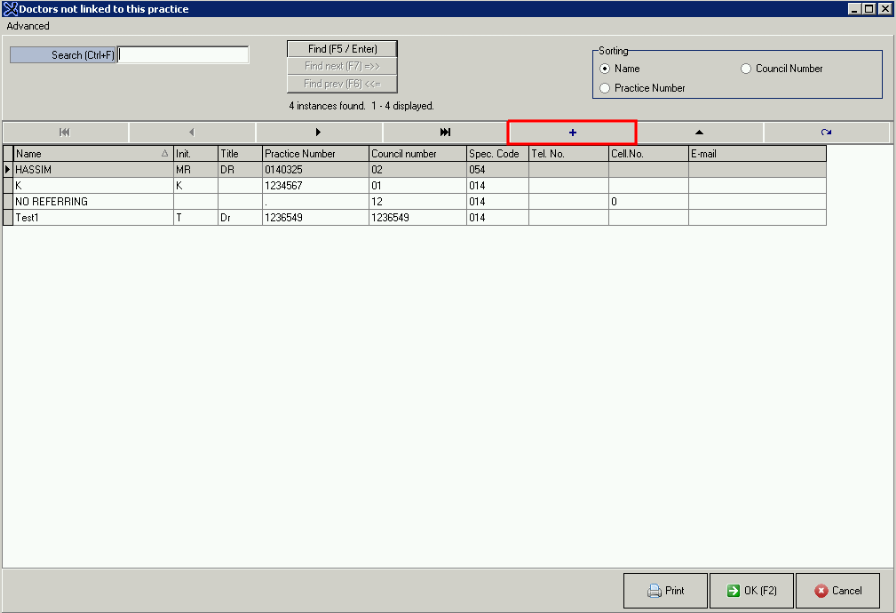Click the next record arrow

[319, 132]
